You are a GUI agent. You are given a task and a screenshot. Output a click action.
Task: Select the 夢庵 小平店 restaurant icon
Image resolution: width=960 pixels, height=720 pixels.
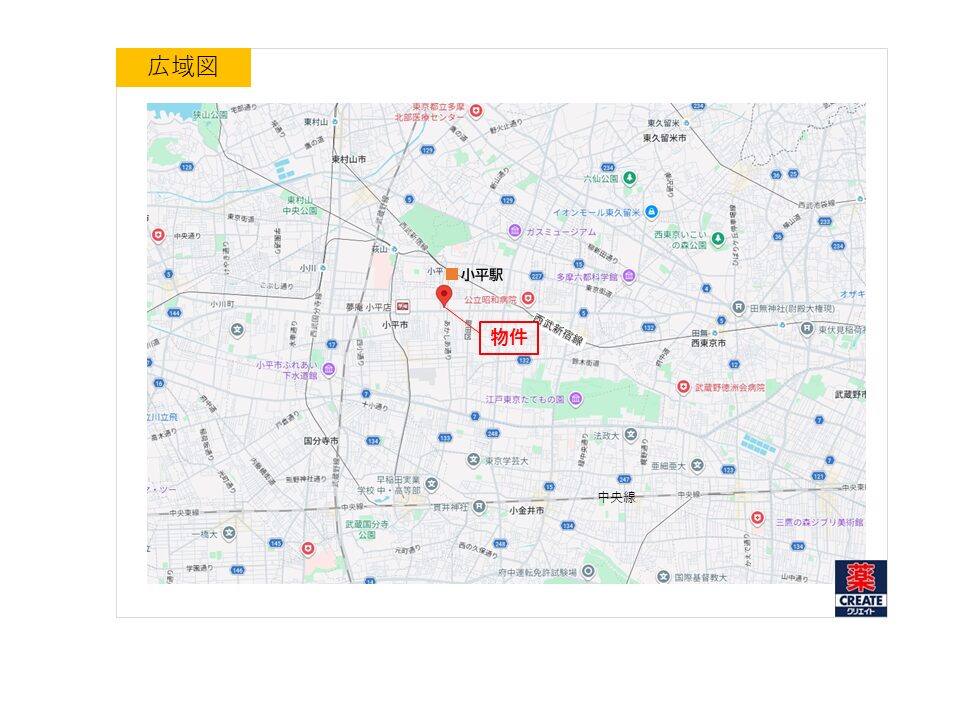(x=402, y=307)
